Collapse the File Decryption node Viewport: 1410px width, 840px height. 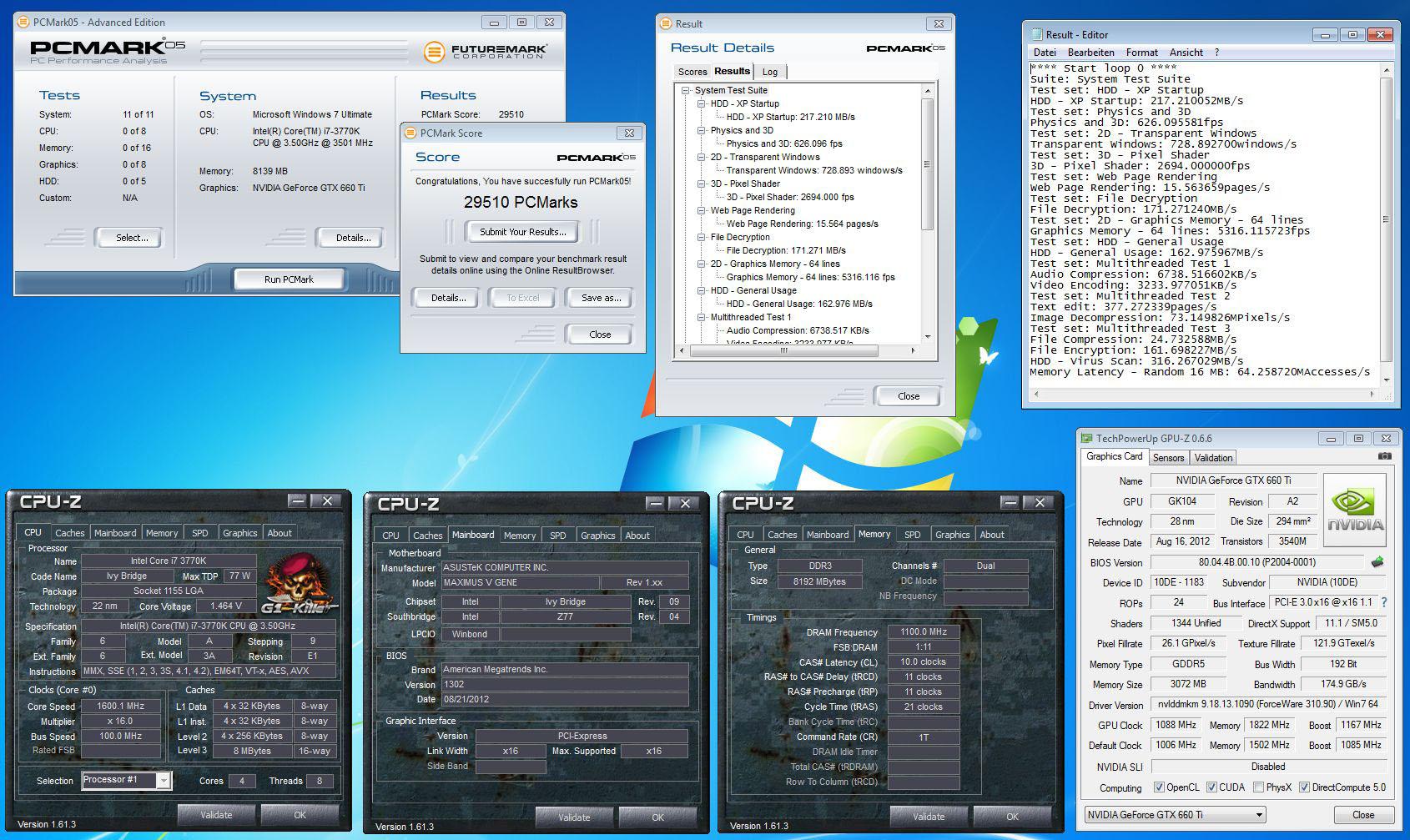(x=702, y=237)
